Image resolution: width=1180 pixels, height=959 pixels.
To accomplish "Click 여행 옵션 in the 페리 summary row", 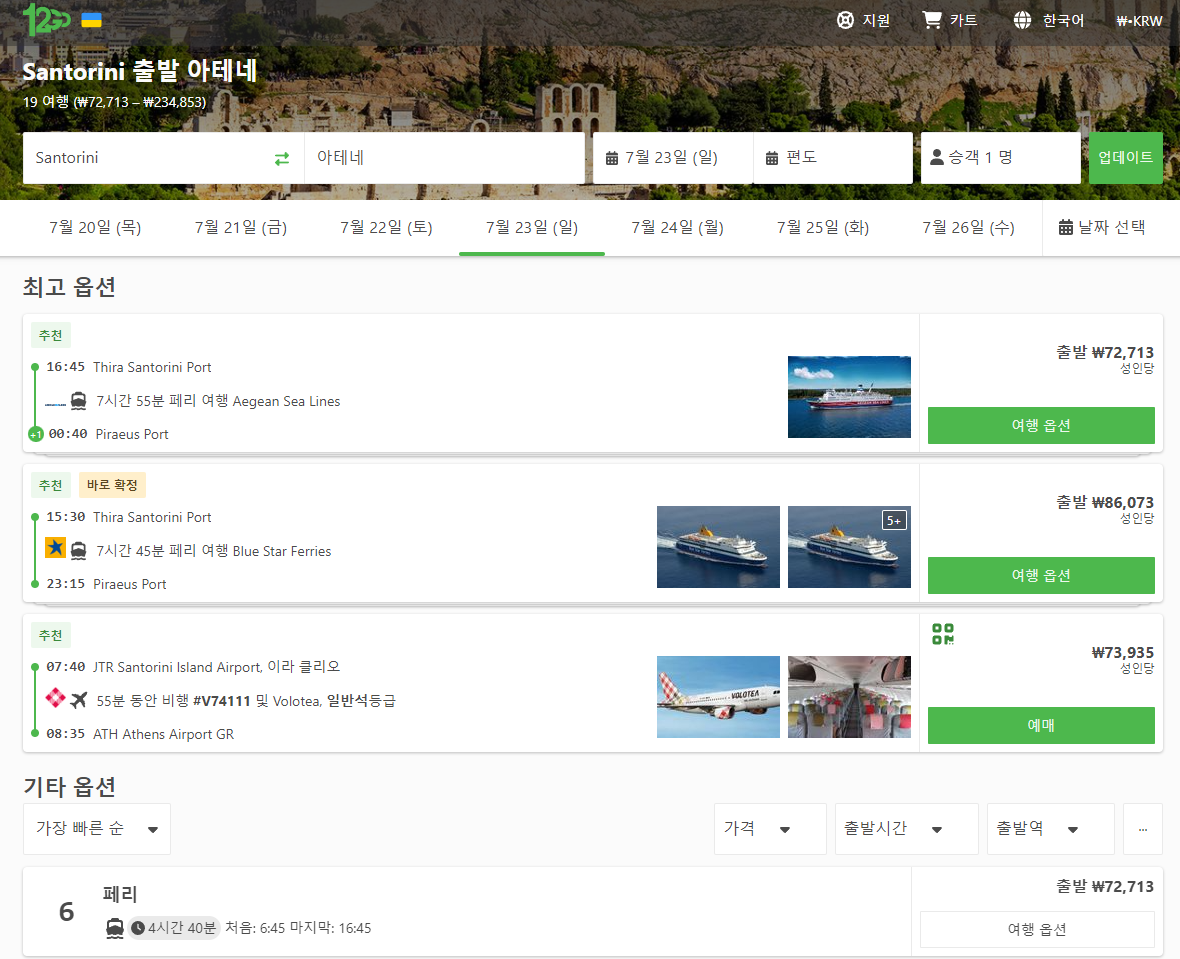I will (1037, 930).
